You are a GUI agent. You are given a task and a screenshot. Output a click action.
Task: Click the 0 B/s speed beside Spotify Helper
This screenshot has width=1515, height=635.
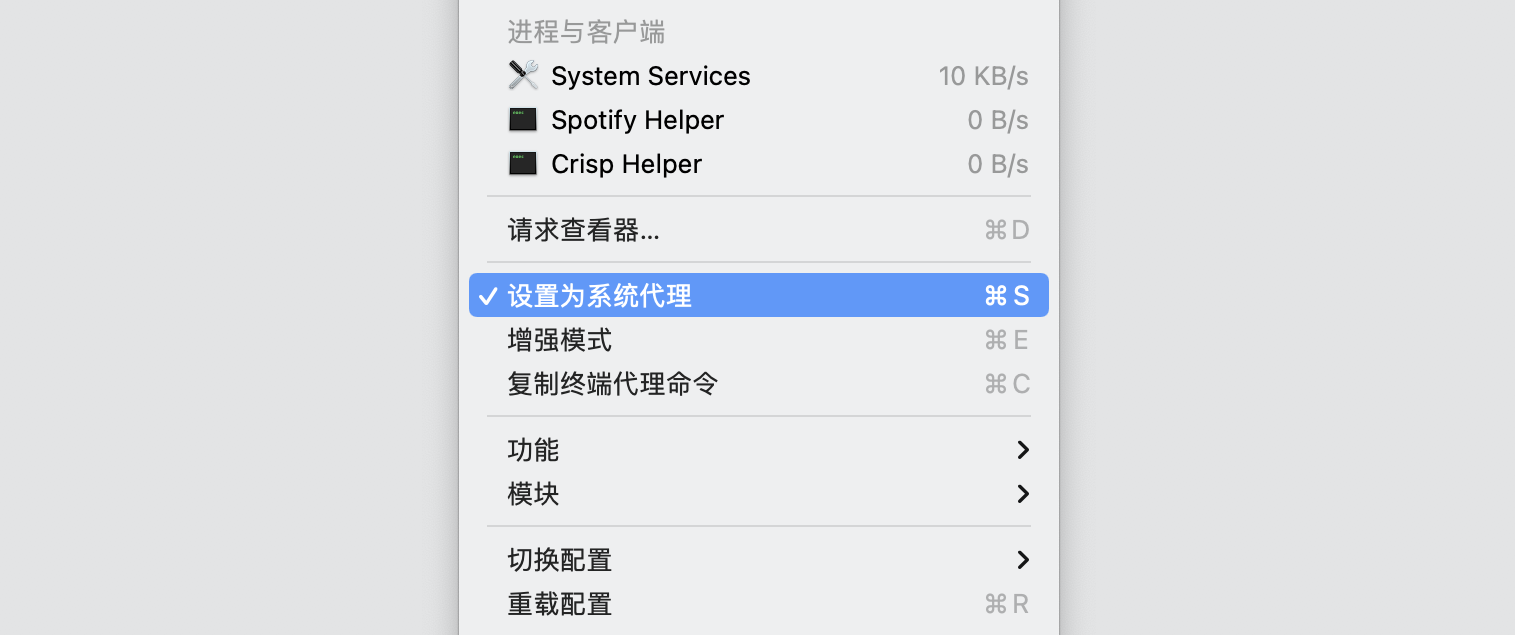998,120
